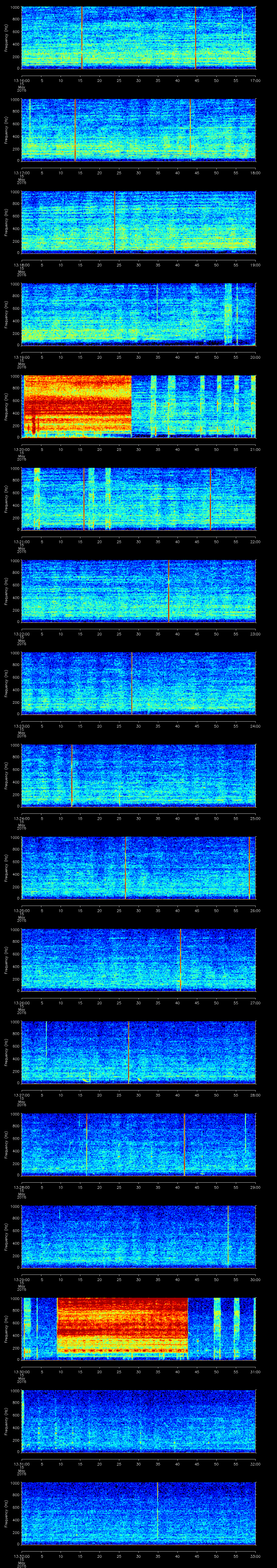Click the 21:00 end time label
This screenshot has width=277, height=1568.
coord(255,449)
